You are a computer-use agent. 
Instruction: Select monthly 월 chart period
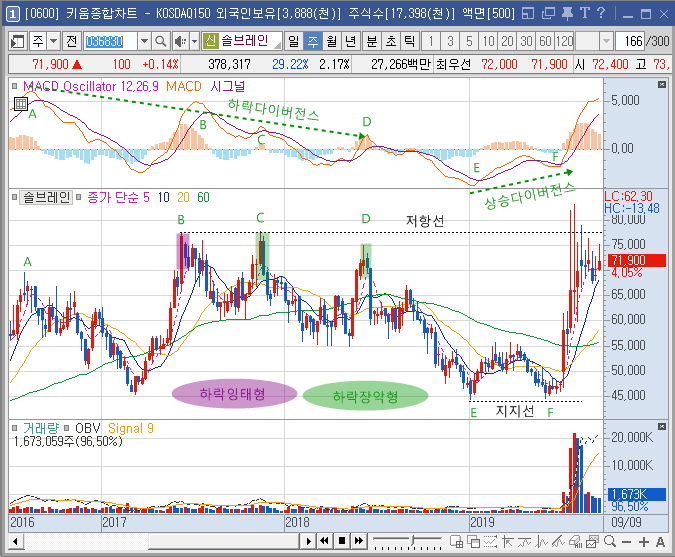click(x=331, y=41)
